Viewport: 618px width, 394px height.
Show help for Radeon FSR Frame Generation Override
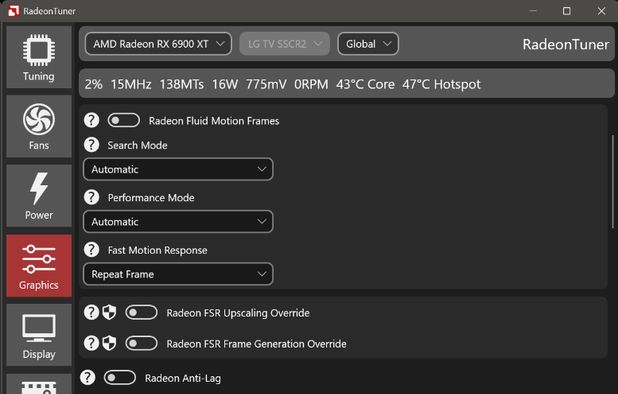pos(91,344)
